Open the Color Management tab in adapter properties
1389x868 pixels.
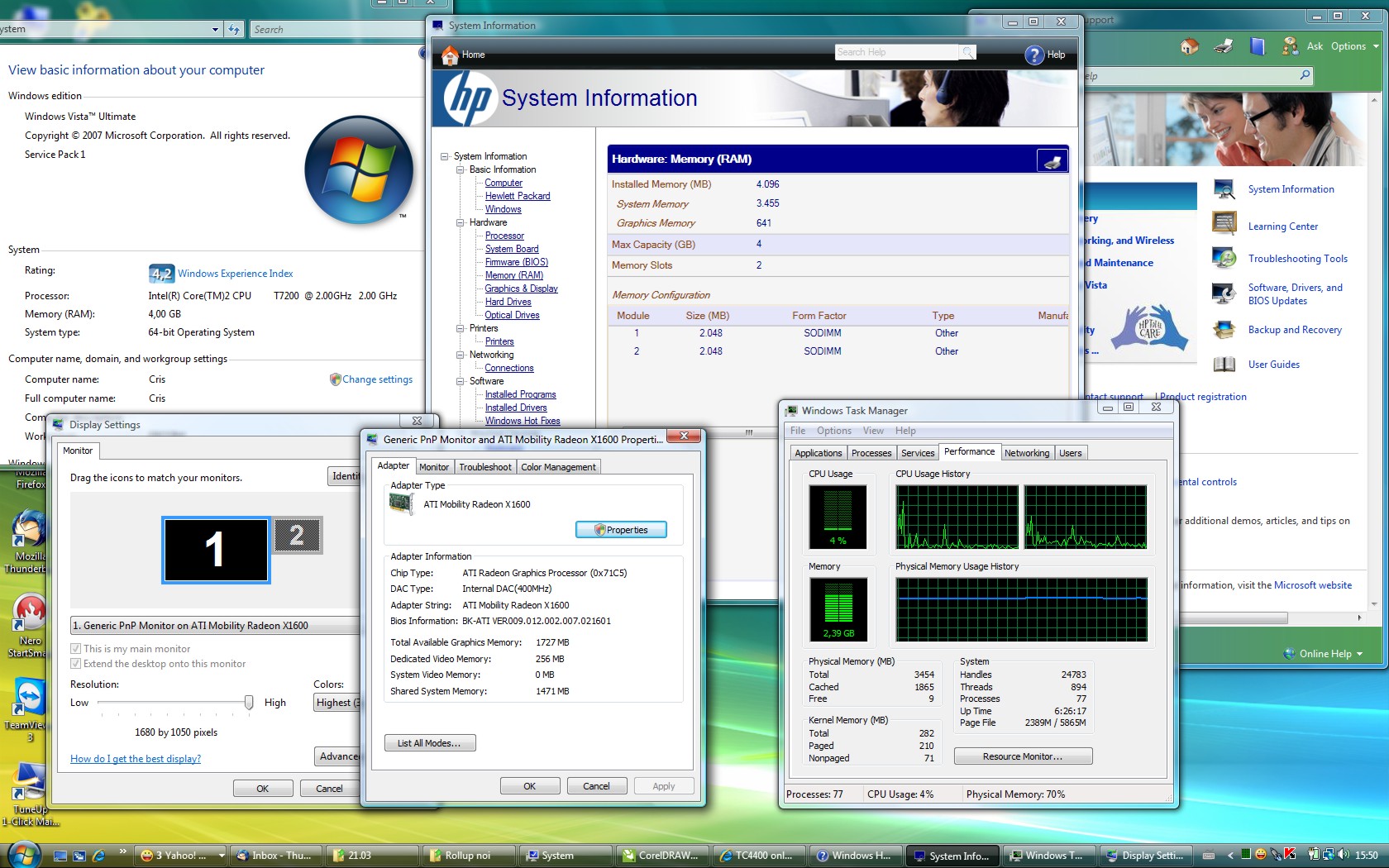point(558,467)
